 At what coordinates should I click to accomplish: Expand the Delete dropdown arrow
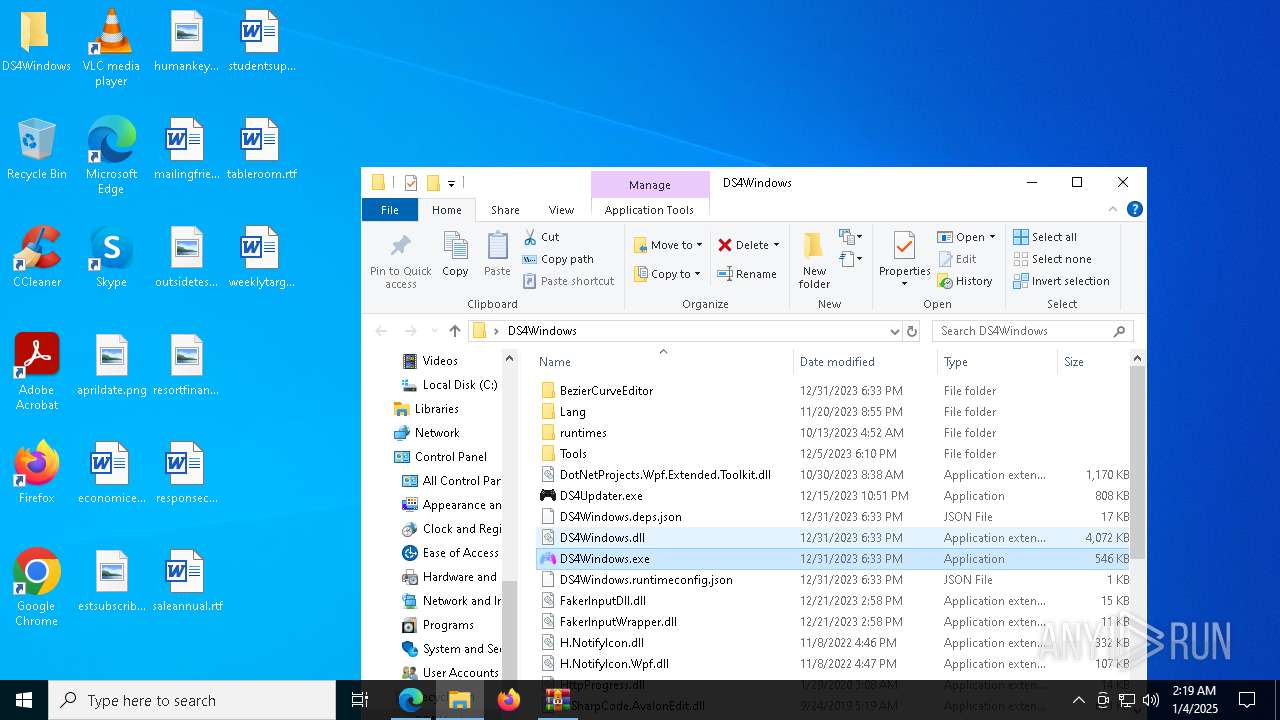pyautogui.click(x=776, y=245)
